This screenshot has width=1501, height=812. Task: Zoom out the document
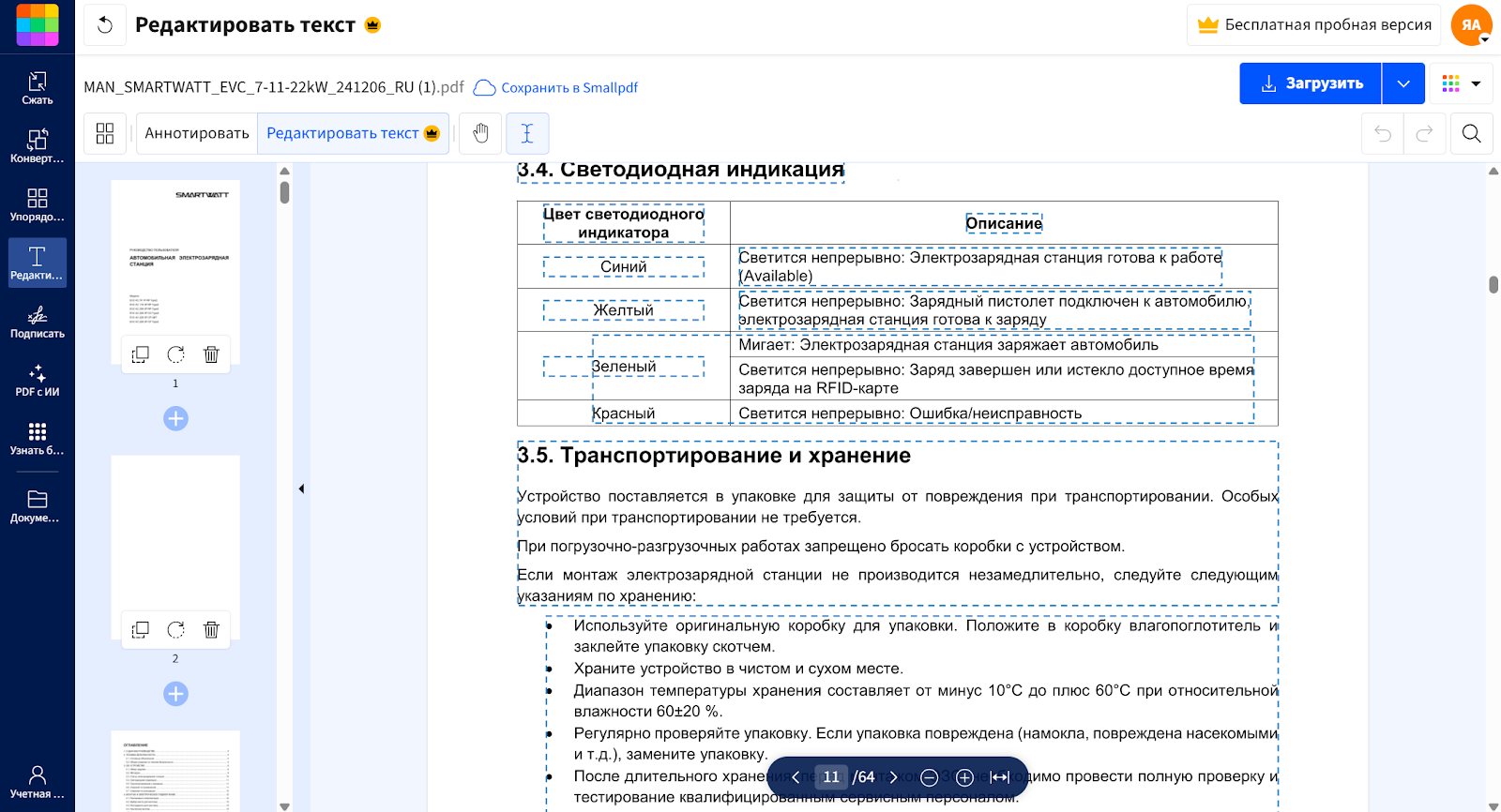(930, 777)
